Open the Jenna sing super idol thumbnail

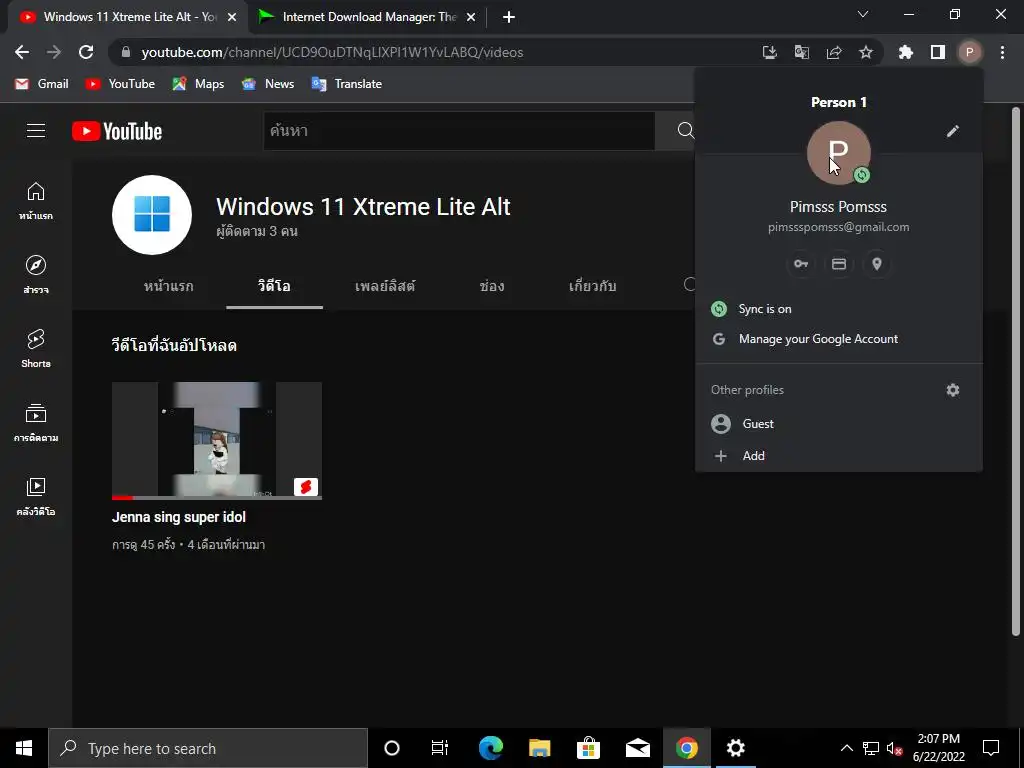(217, 441)
